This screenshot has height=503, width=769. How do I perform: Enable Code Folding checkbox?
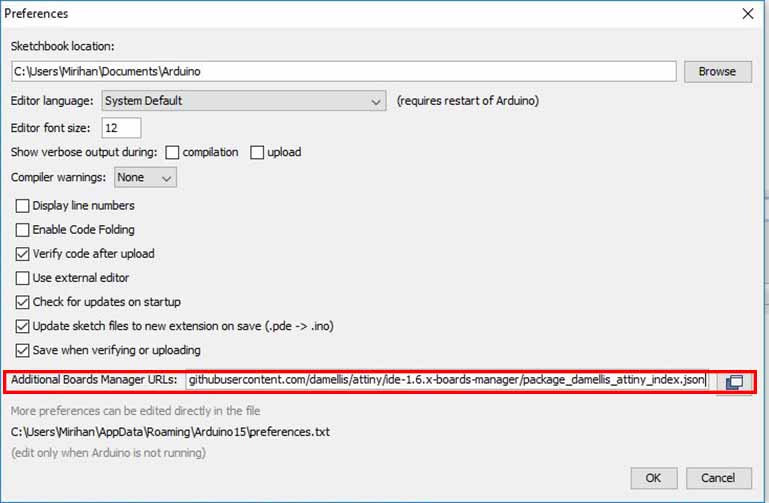click(23, 230)
